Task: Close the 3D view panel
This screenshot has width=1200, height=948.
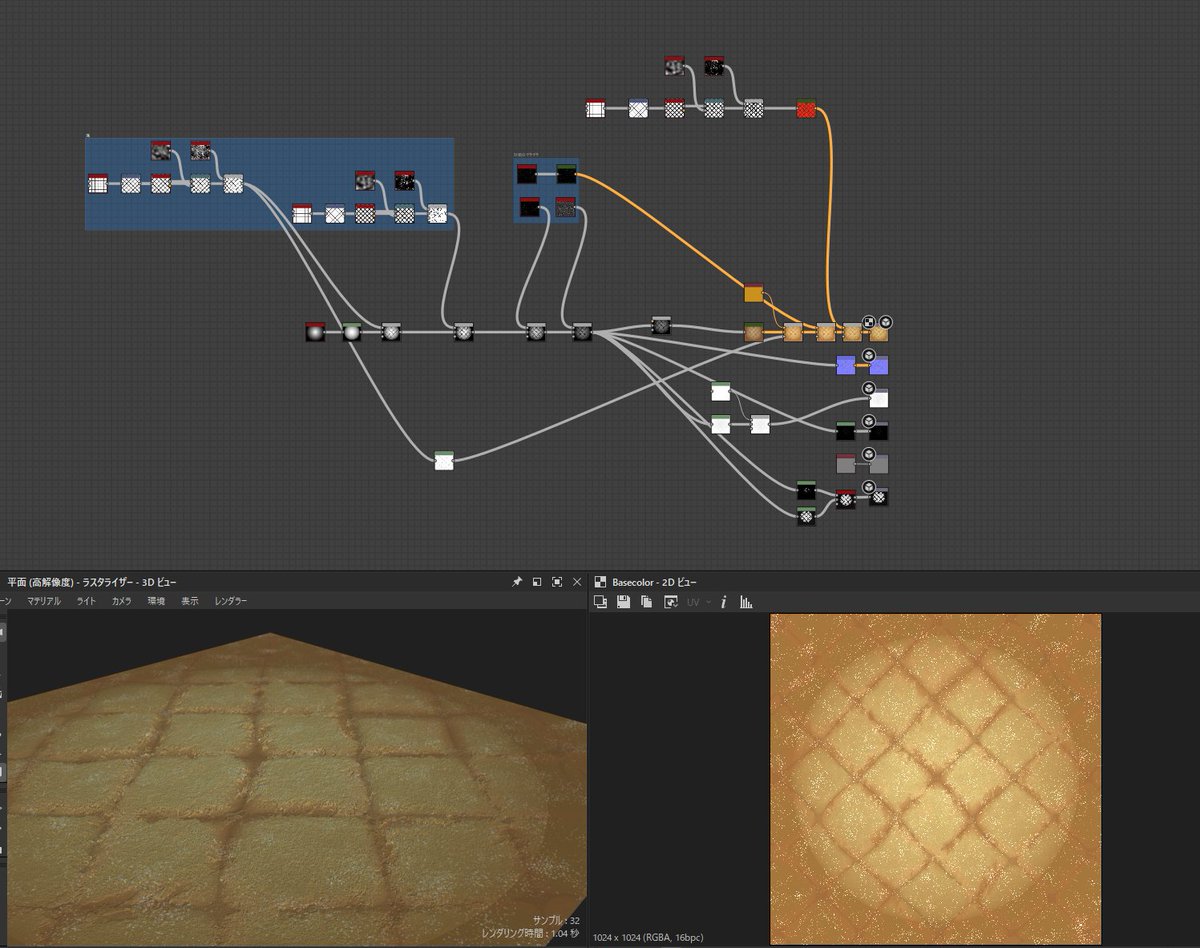Action: pos(577,582)
